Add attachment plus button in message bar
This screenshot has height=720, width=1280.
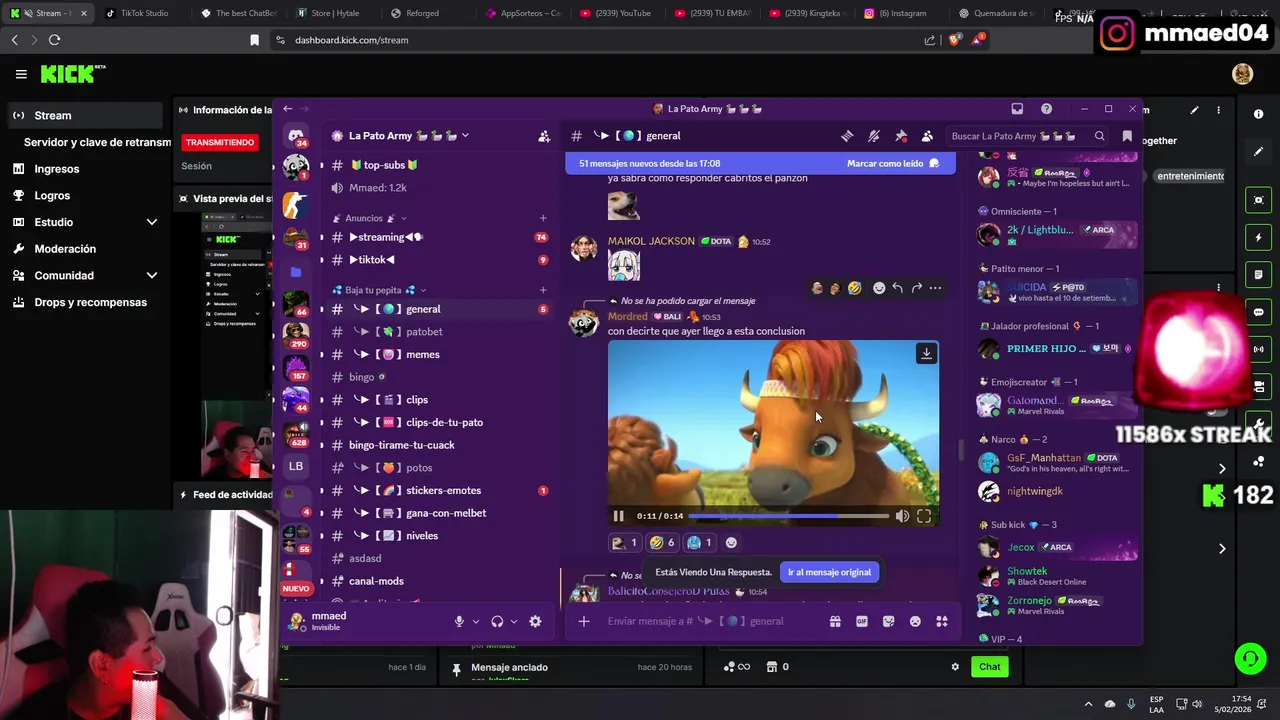(x=584, y=621)
